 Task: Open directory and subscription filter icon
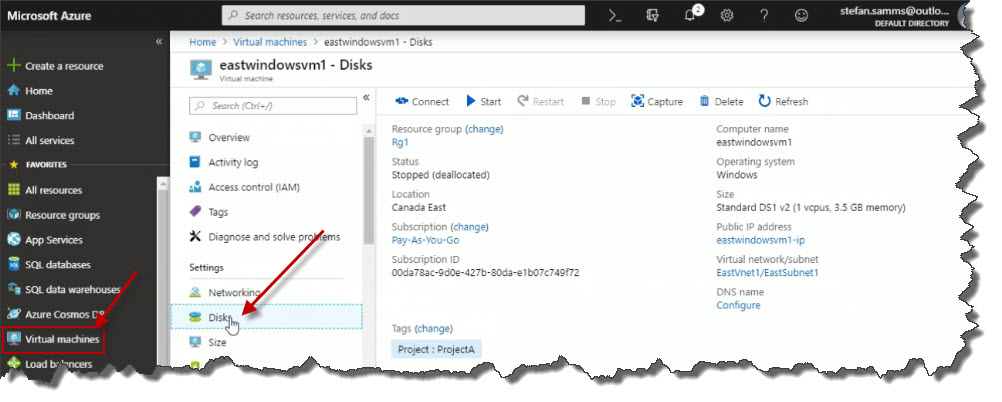pos(652,16)
